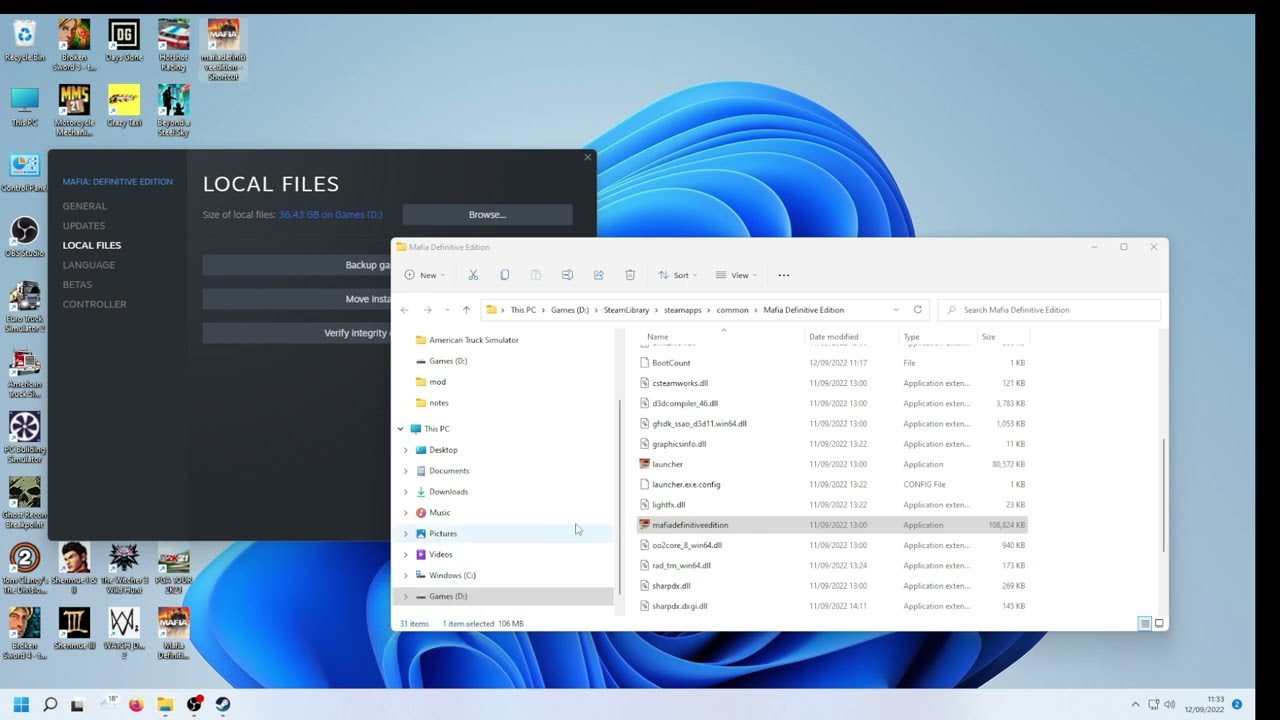Image resolution: width=1280 pixels, height=720 pixels.
Task: Close the Steam properties window
Action: tap(587, 157)
